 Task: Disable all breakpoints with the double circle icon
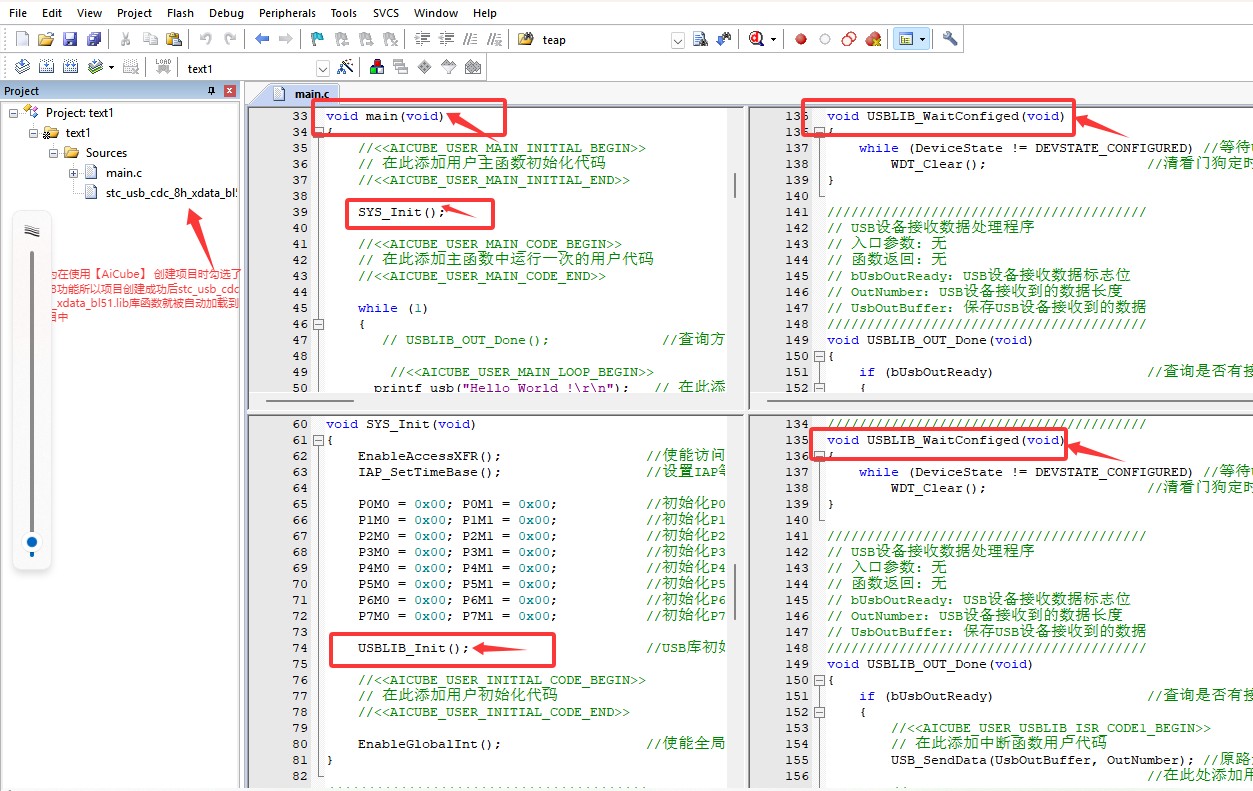pos(849,39)
